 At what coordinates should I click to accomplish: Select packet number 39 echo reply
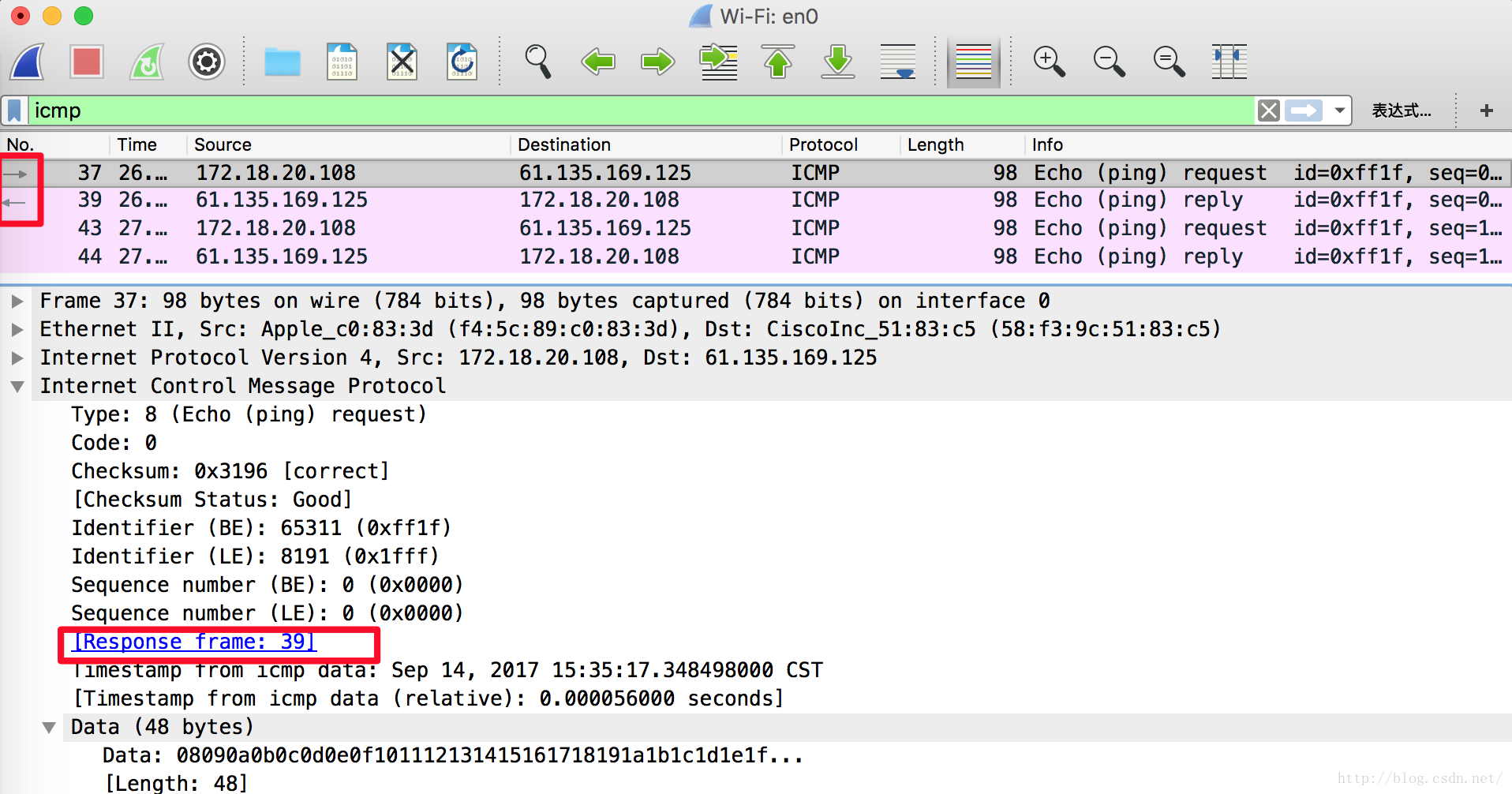[x=756, y=200]
